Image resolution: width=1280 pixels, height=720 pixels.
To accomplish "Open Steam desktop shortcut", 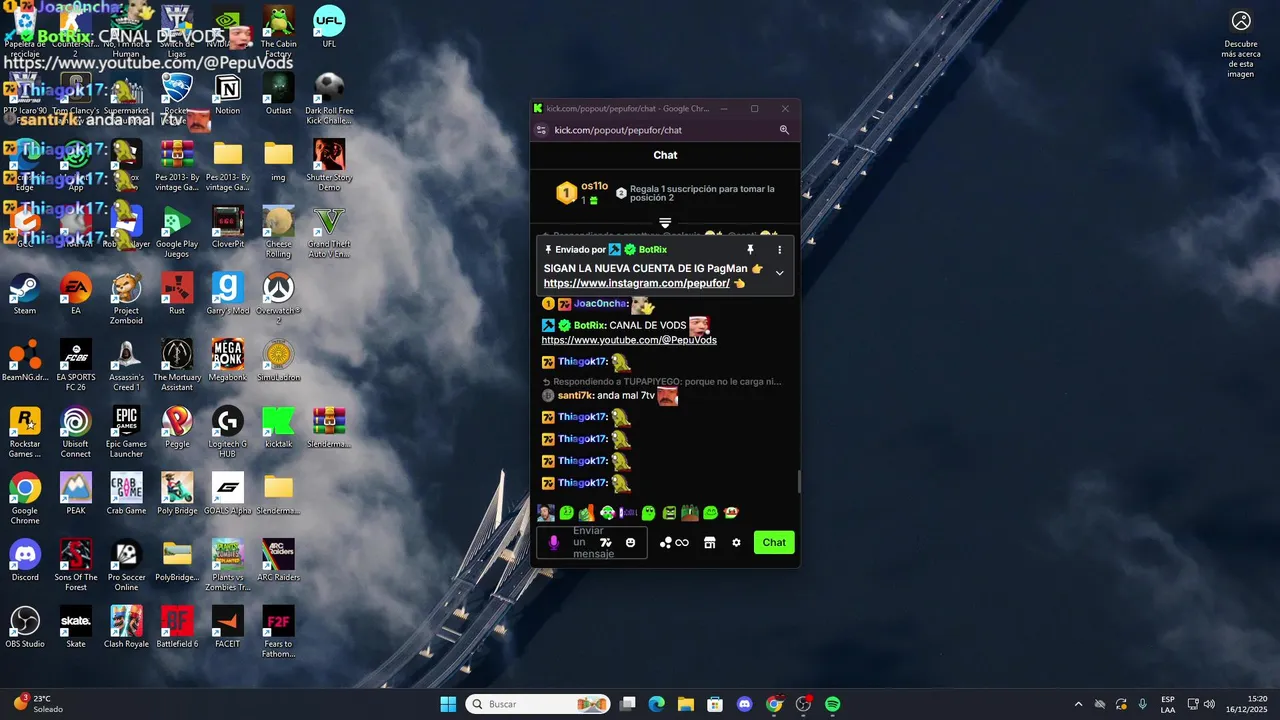I will pos(25,295).
